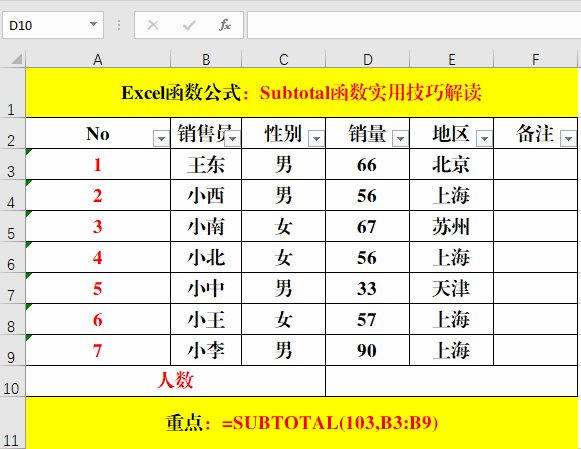Click cell containing 小西
The image size is (581, 449).
(206, 196)
